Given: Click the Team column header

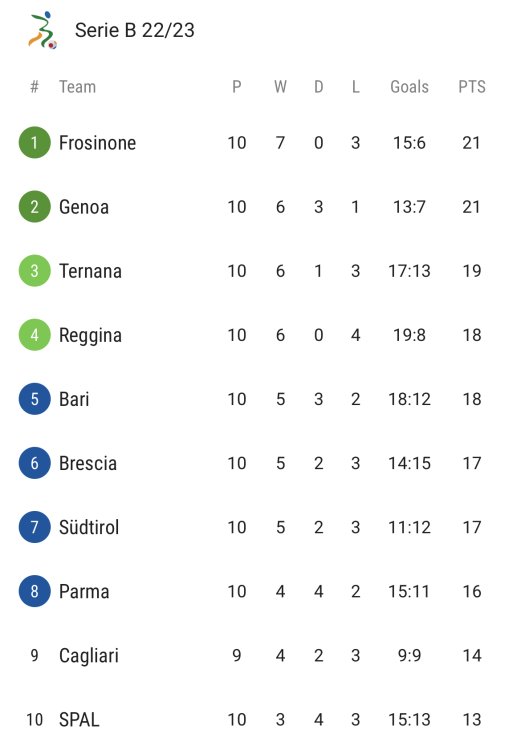Looking at the screenshot, I should [x=78, y=87].
